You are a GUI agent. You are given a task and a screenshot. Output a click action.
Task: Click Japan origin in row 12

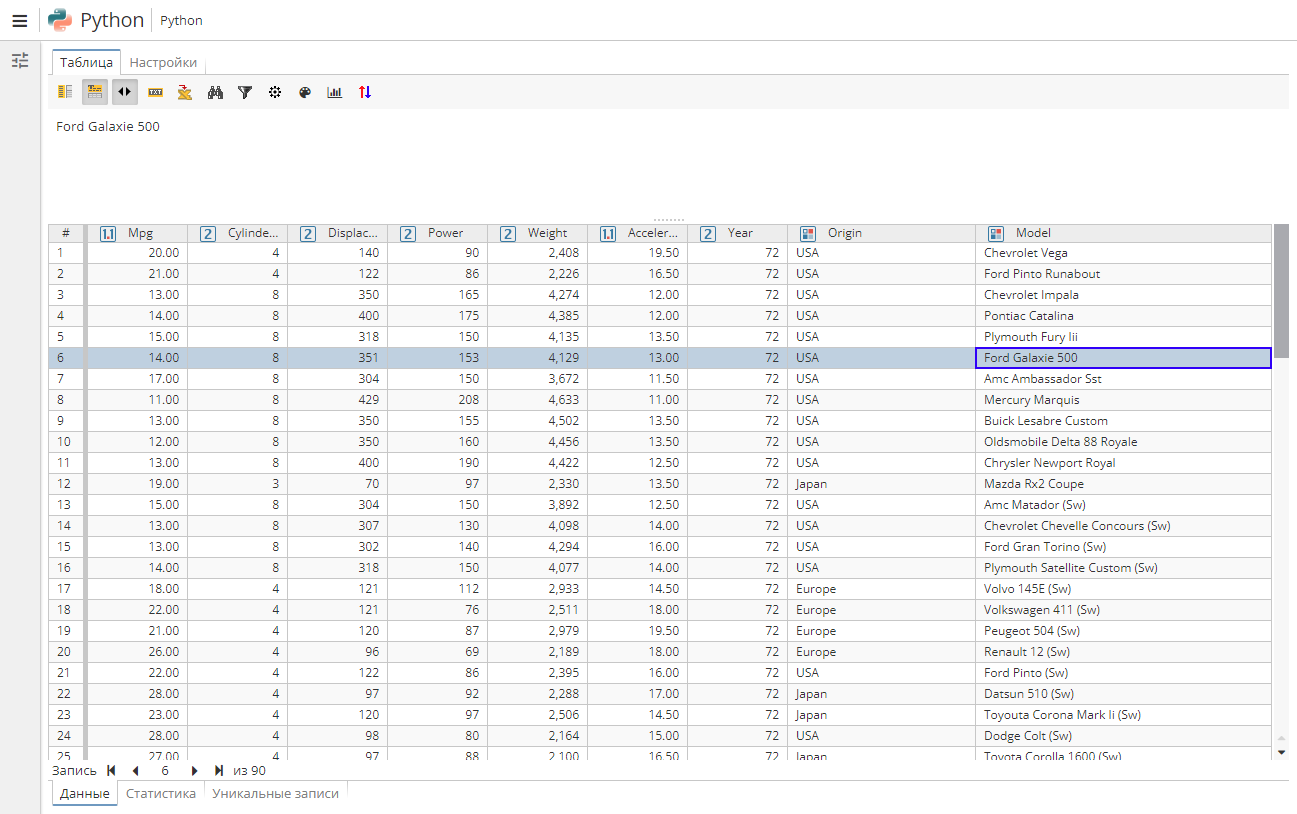tap(882, 484)
